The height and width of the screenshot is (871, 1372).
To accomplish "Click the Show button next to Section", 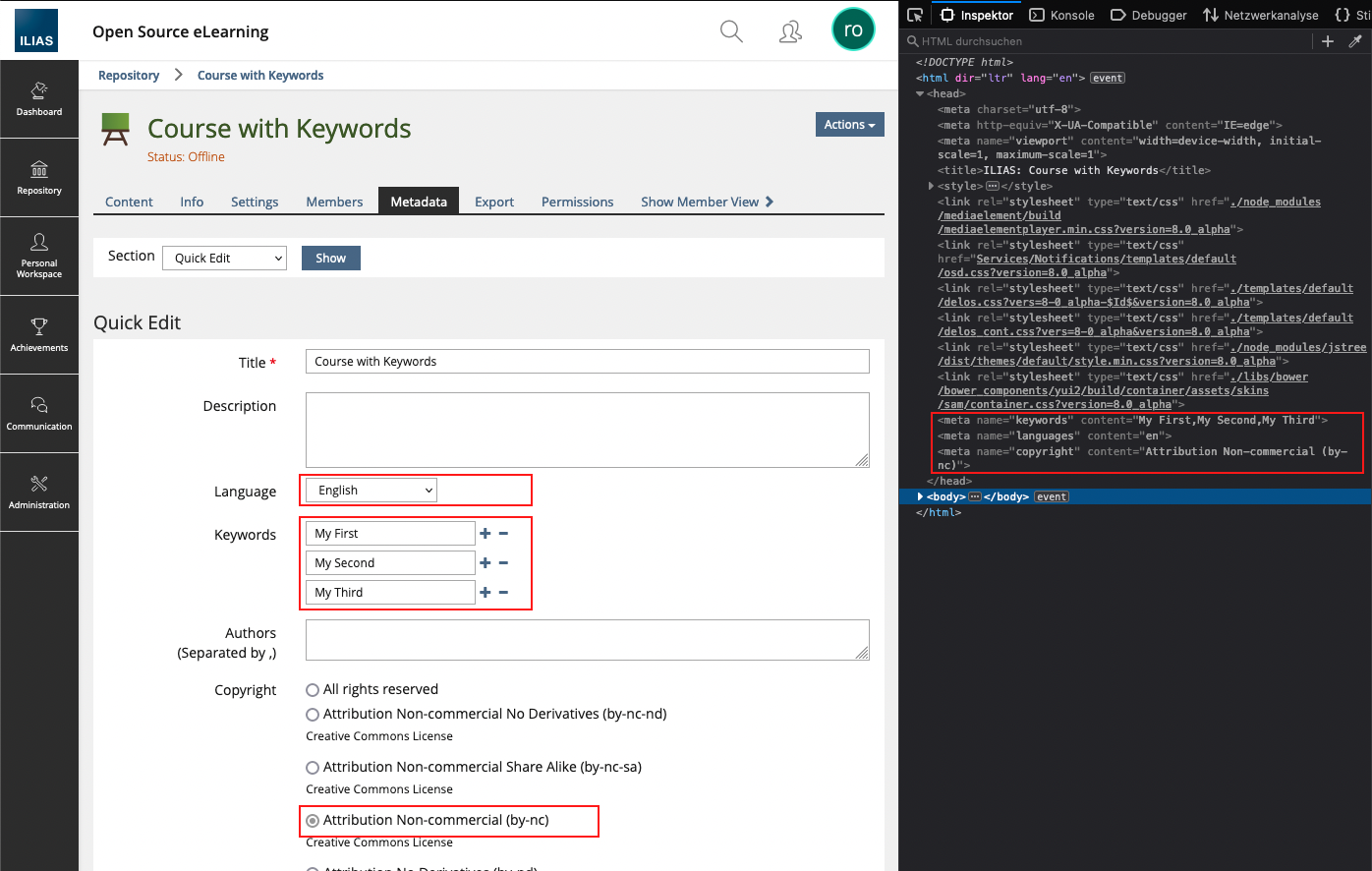I will coord(330,259).
